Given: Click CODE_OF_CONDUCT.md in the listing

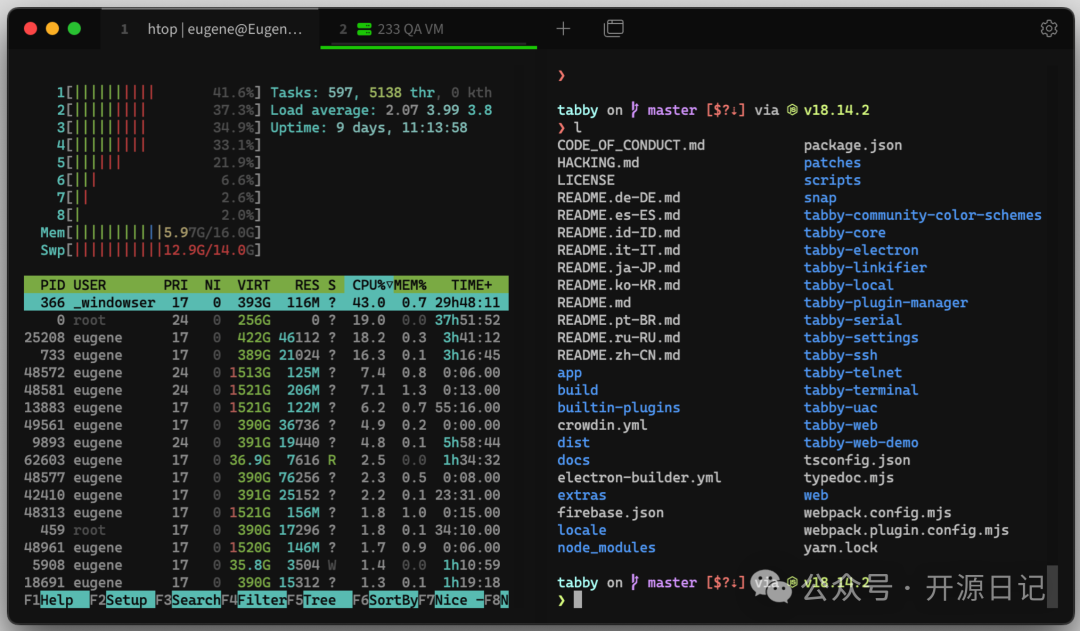Looking at the screenshot, I should (x=631, y=145).
